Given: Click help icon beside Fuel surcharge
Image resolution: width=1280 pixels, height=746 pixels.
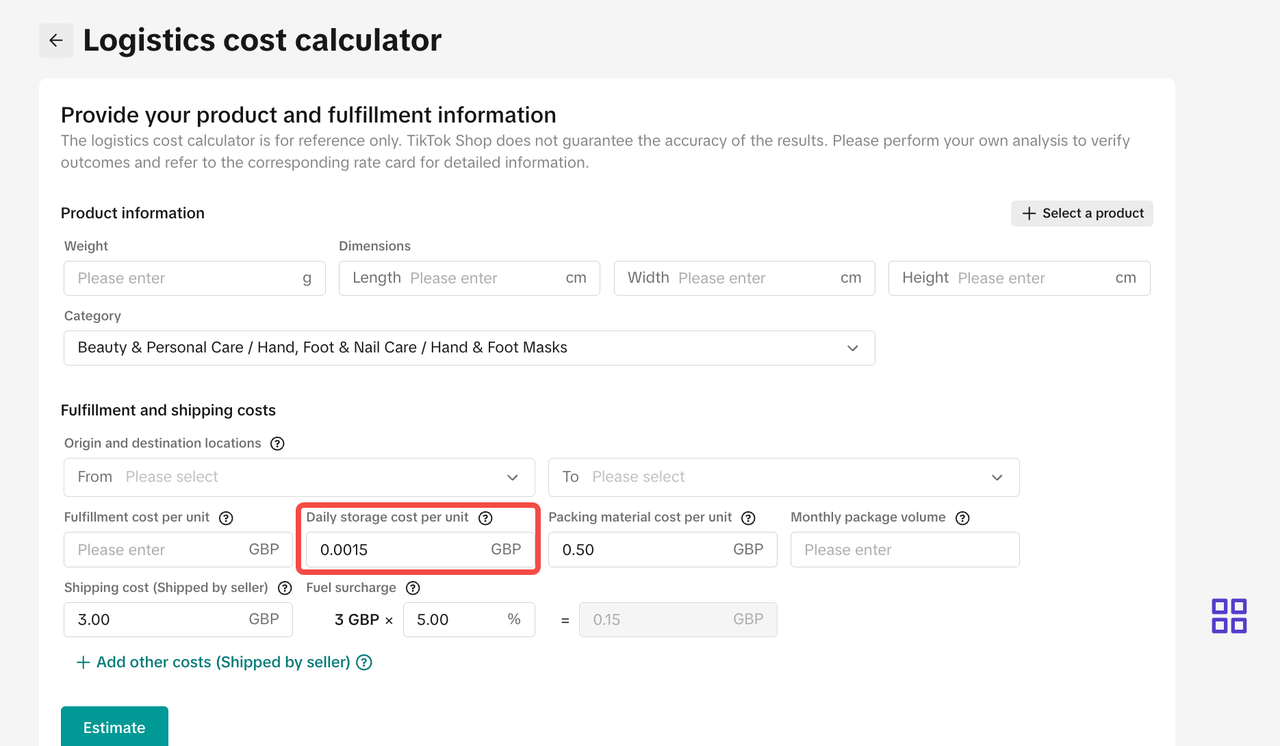Looking at the screenshot, I should [x=413, y=588].
